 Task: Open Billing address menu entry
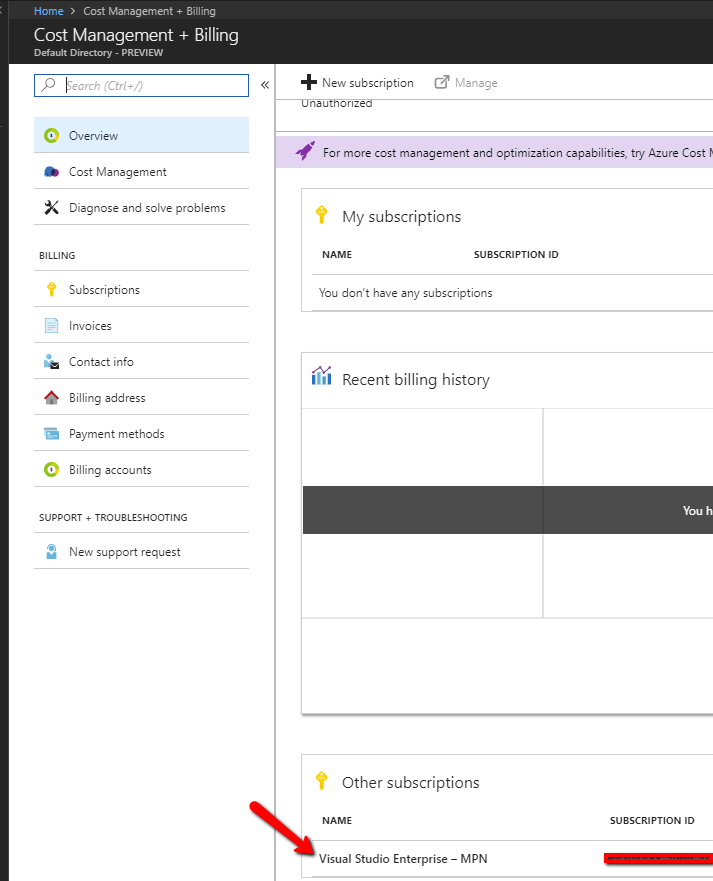tap(141, 398)
